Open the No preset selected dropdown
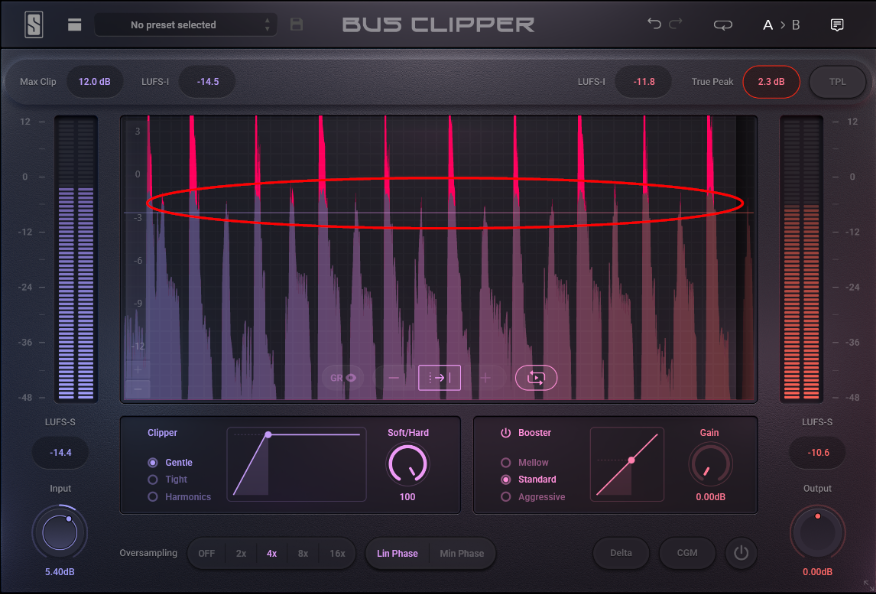The width and height of the screenshot is (876, 594). click(x=186, y=24)
